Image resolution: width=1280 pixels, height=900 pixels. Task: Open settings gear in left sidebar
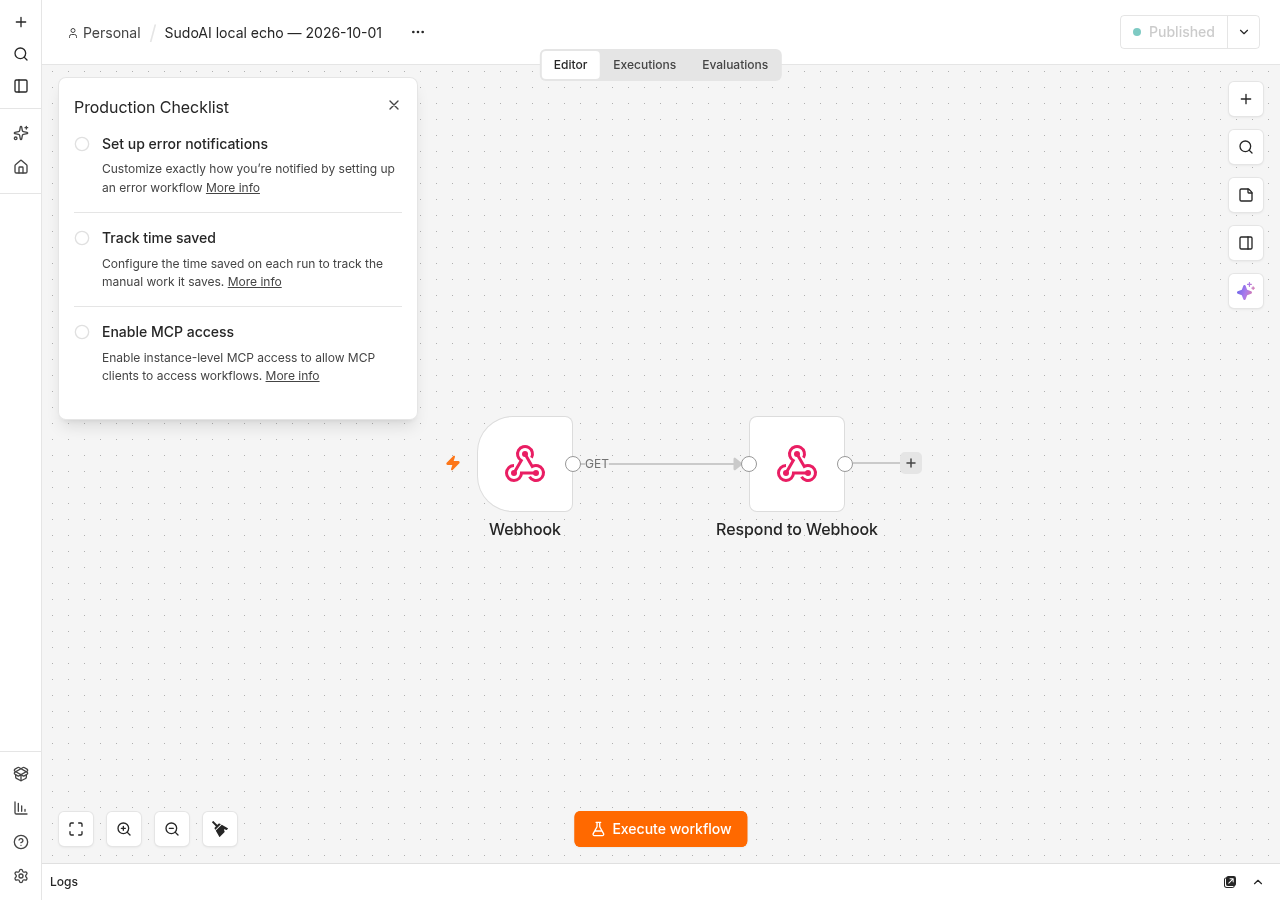[21, 876]
